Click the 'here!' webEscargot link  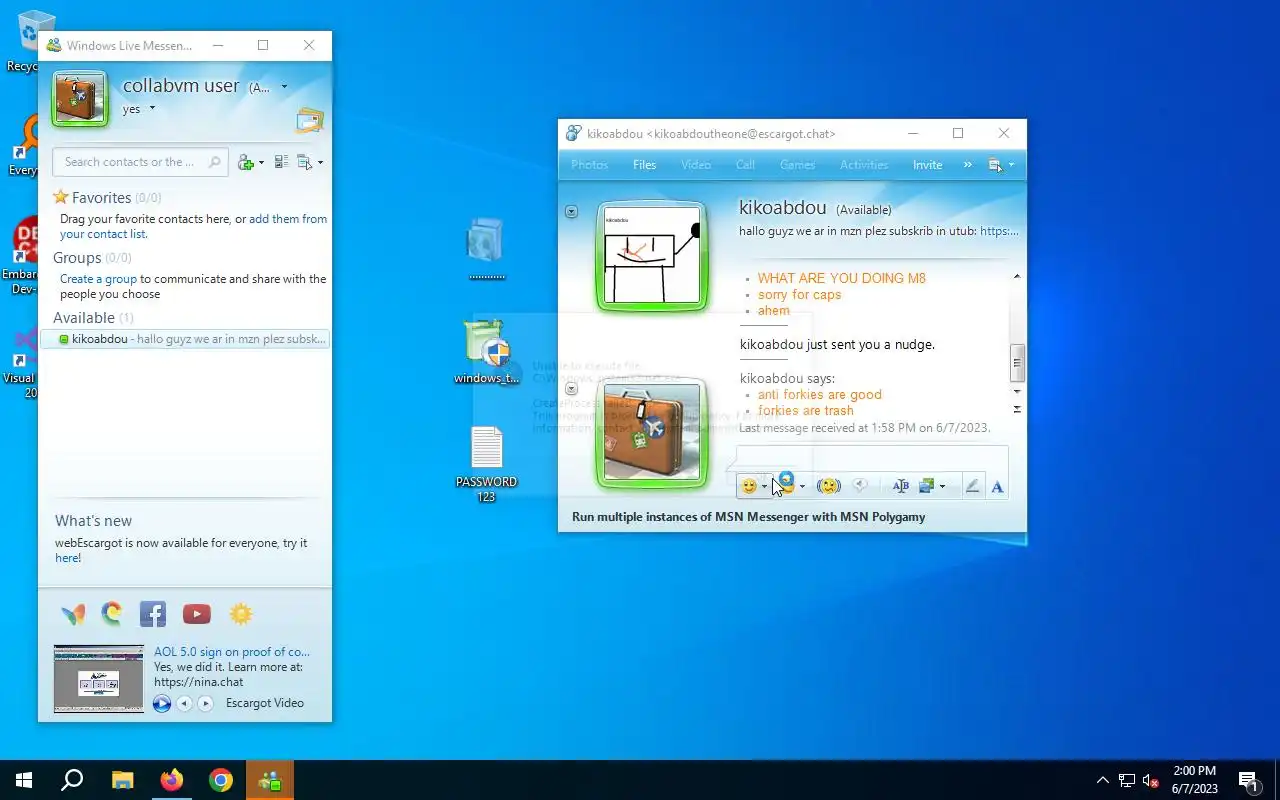(68, 558)
